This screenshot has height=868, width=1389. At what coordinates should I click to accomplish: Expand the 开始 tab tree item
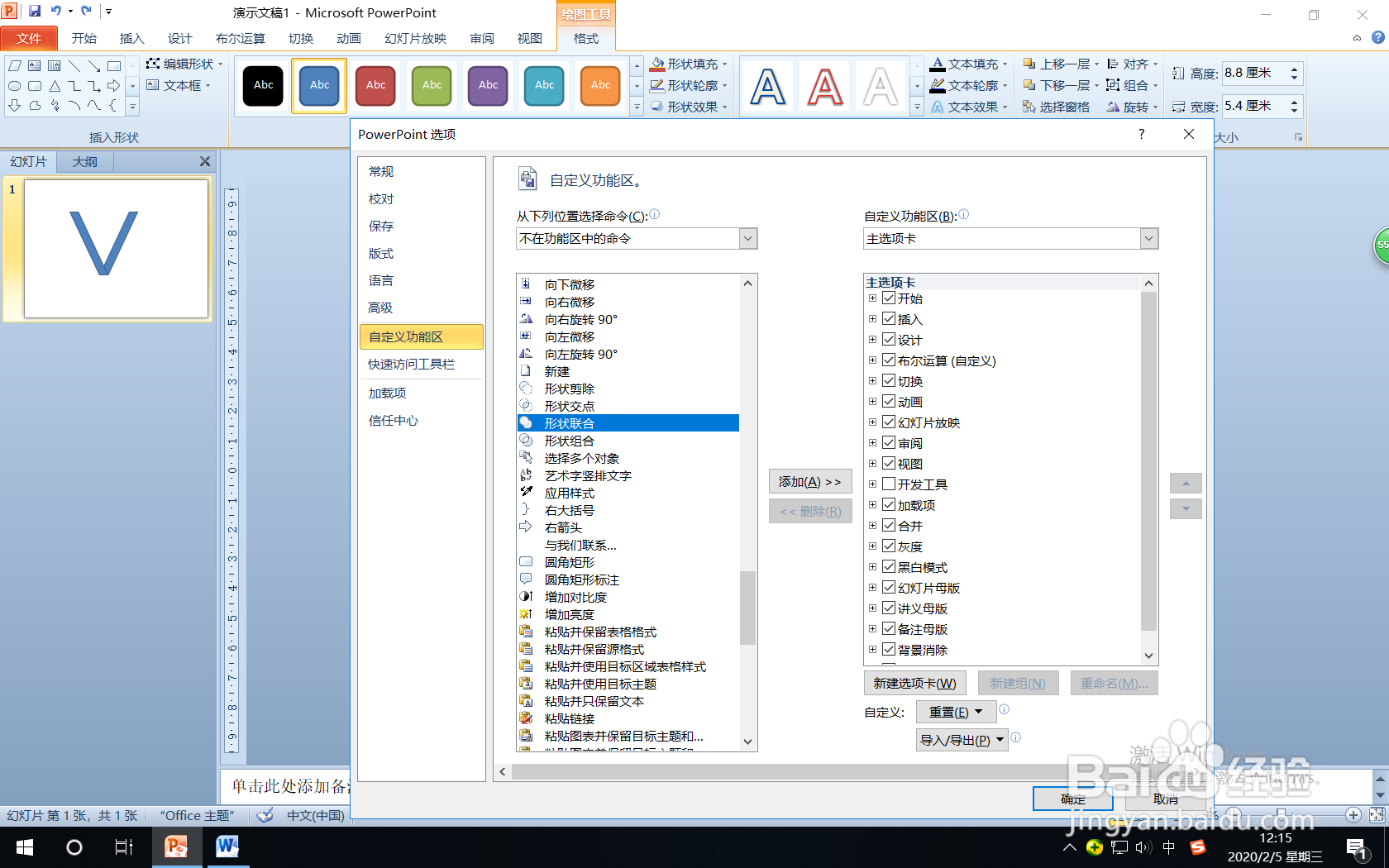873,298
